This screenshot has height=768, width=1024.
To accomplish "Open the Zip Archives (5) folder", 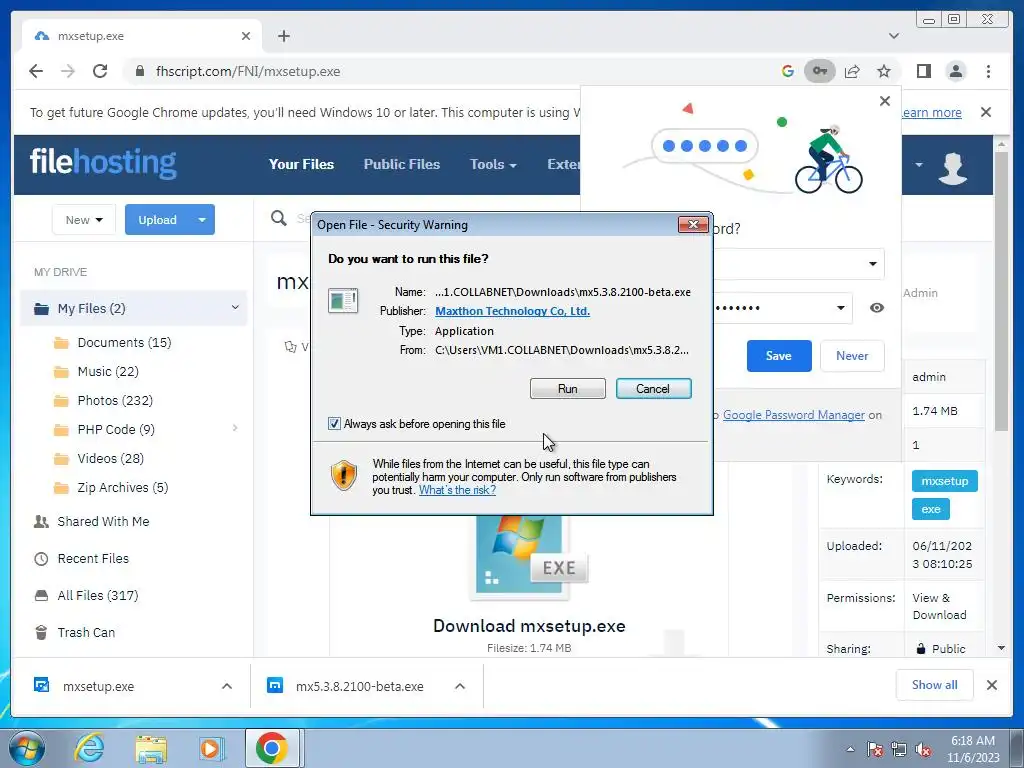I will point(123,487).
